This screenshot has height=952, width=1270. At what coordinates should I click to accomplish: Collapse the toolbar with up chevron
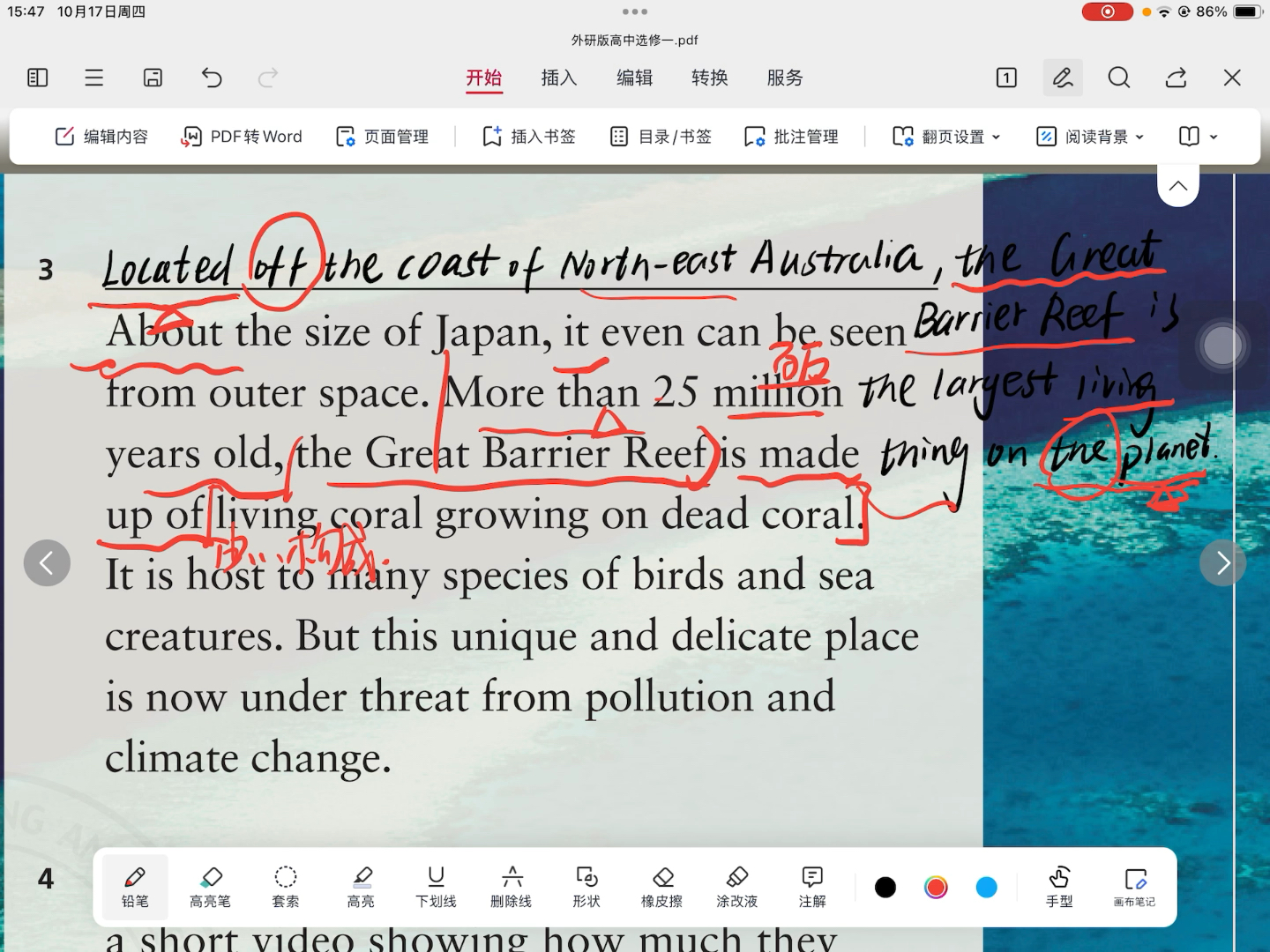(x=1178, y=186)
